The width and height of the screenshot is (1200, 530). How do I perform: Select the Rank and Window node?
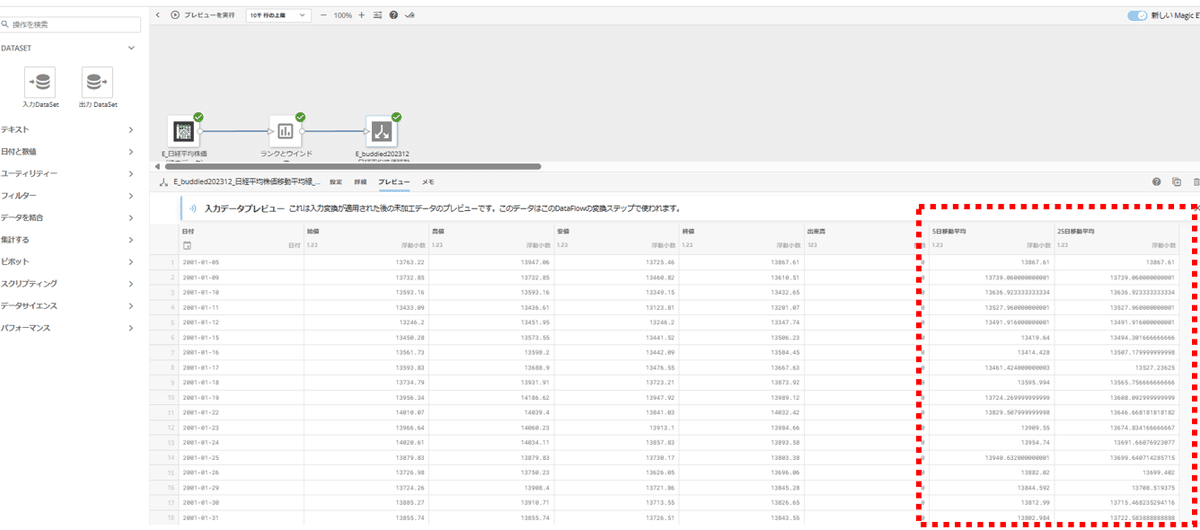285,131
